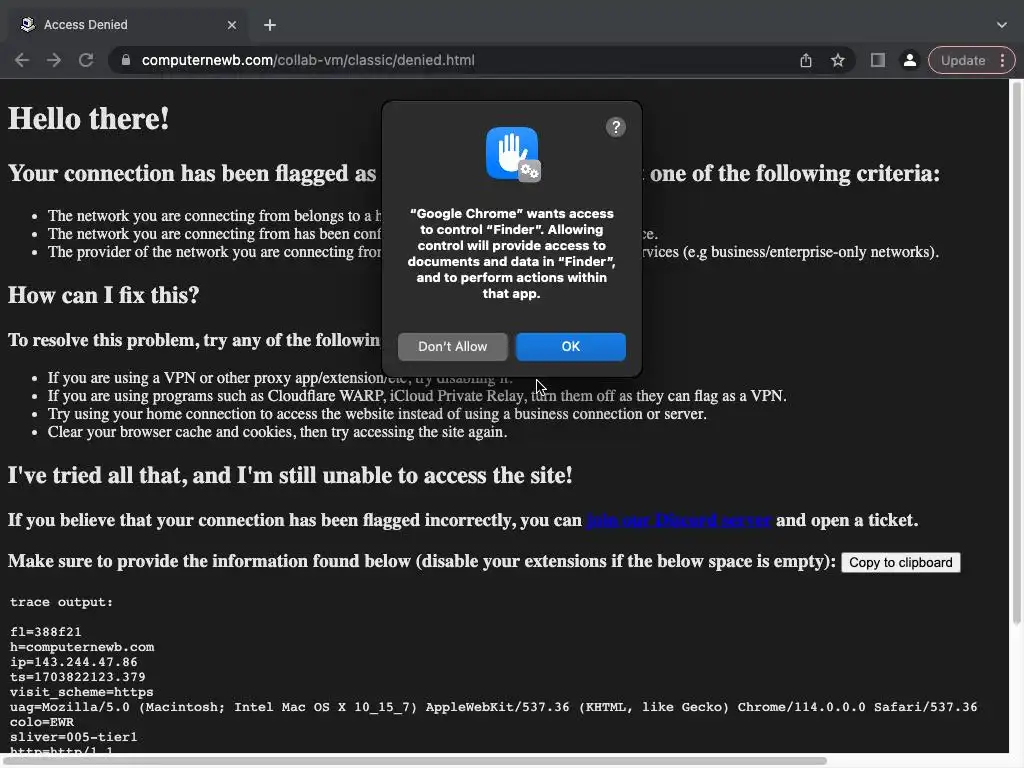Open a new tab with plus button
This screenshot has height=768, width=1024.
270,25
